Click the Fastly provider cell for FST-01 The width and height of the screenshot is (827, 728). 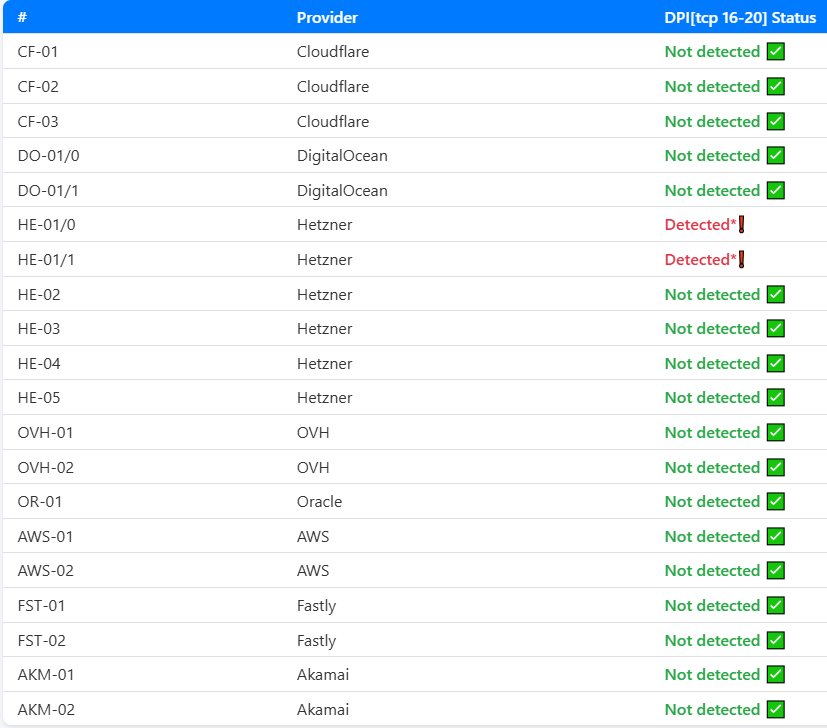(316, 606)
